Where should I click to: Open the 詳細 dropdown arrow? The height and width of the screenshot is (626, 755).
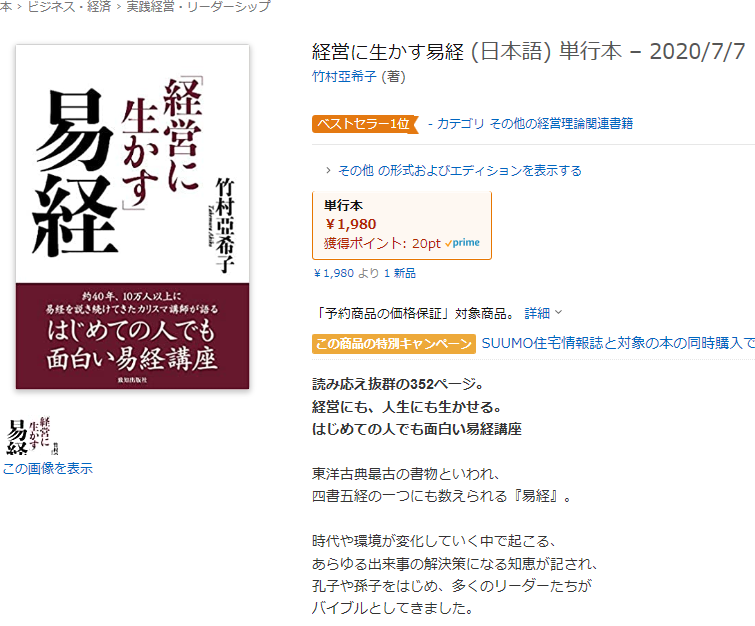(x=559, y=312)
